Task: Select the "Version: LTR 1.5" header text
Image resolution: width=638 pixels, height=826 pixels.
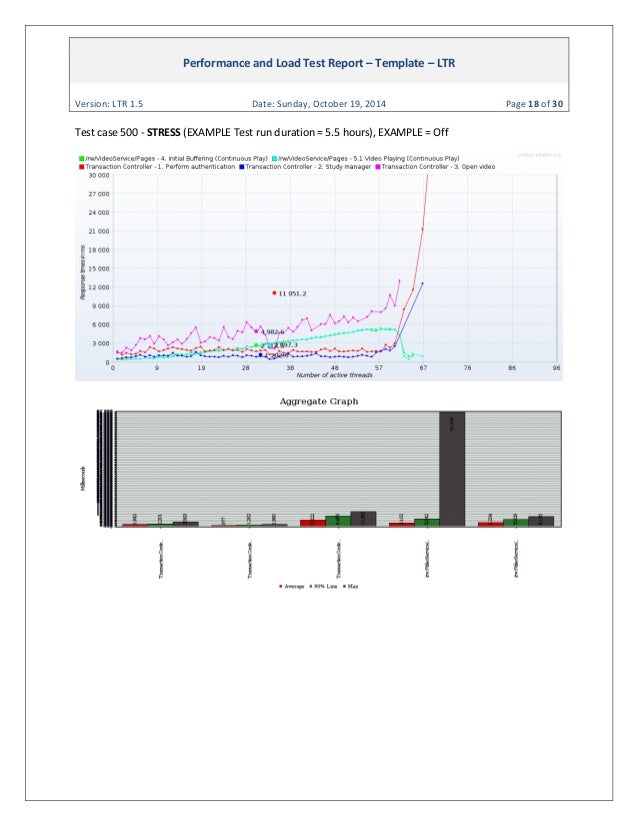Action: [x=109, y=104]
